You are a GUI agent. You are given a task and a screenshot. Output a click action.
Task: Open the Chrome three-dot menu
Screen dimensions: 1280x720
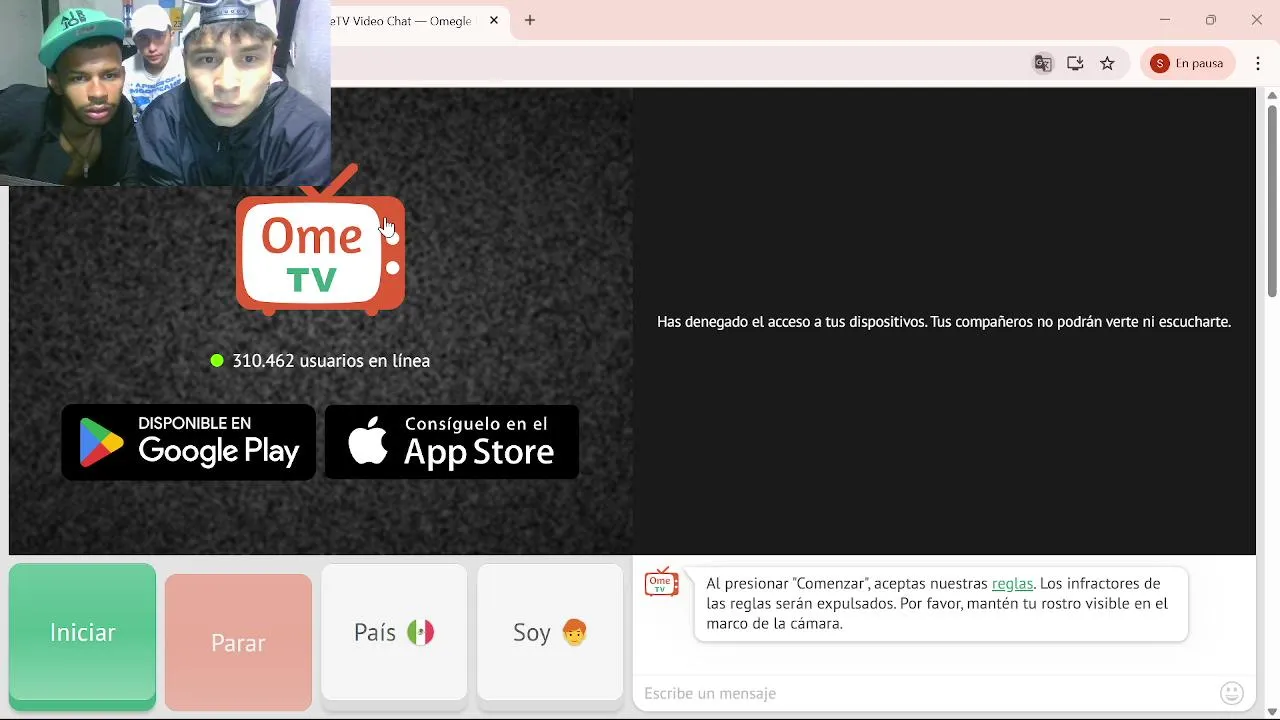[x=1258, y=63]
